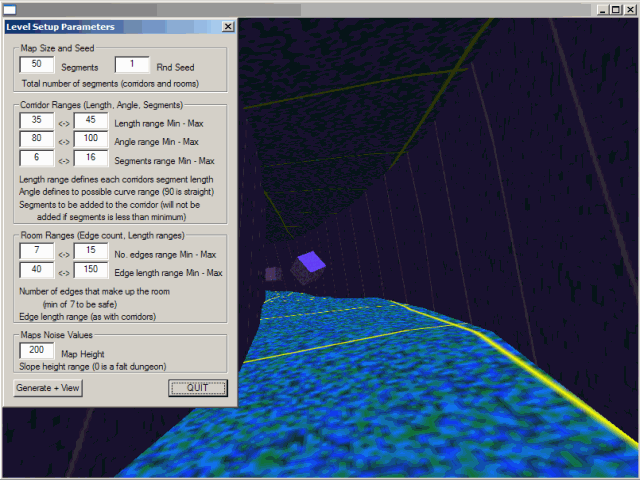640x480 pixels.
Task: Focus the Segments range Min field
Action: click(x=37, y=158)
